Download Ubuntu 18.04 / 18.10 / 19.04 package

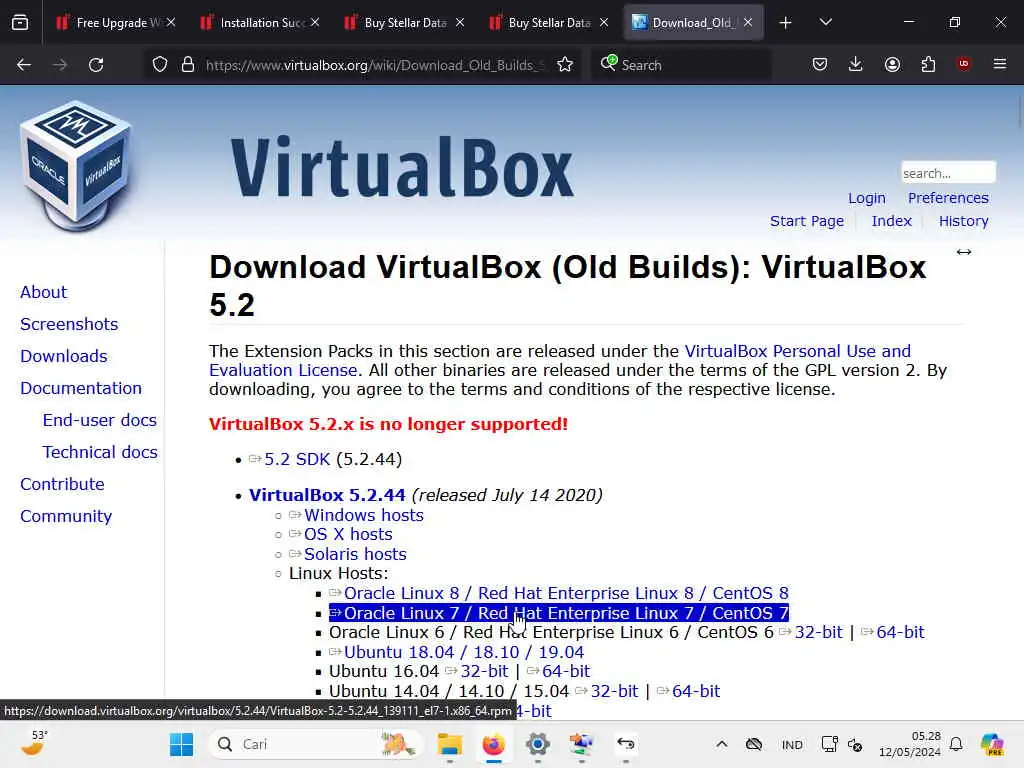click(464, 652)
